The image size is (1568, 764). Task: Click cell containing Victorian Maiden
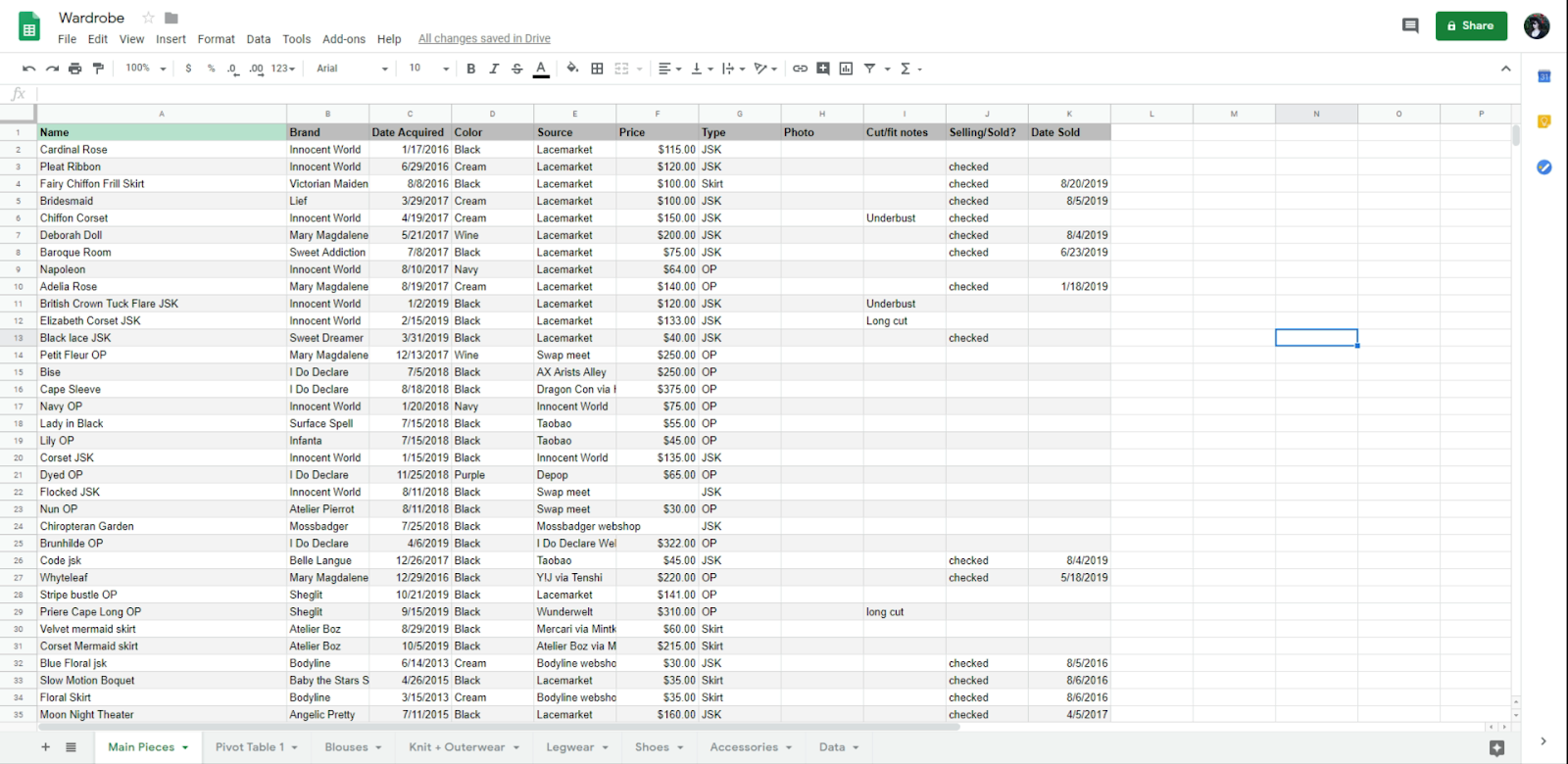point(327,184)
